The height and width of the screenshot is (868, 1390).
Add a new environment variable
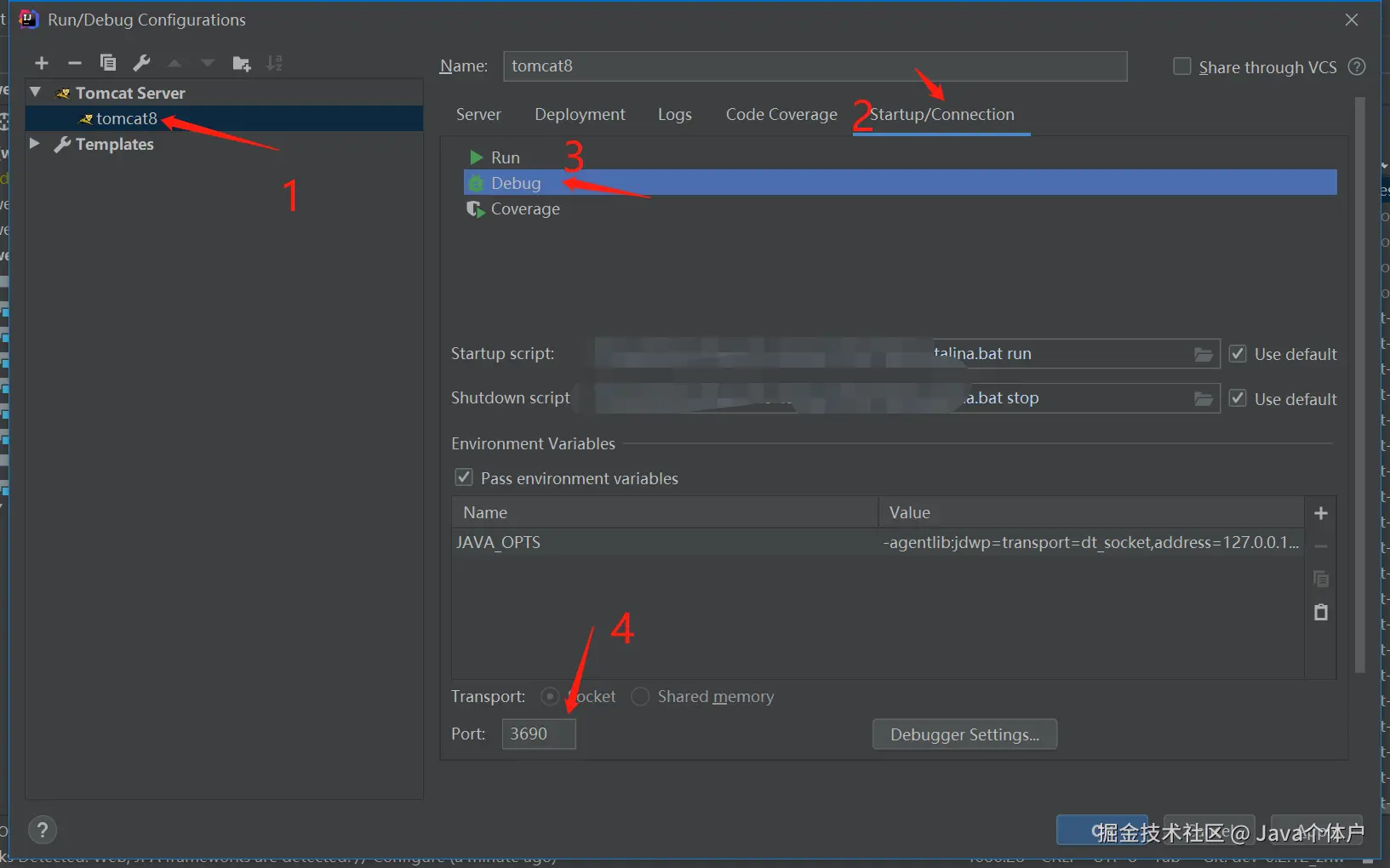point(1321,513)
